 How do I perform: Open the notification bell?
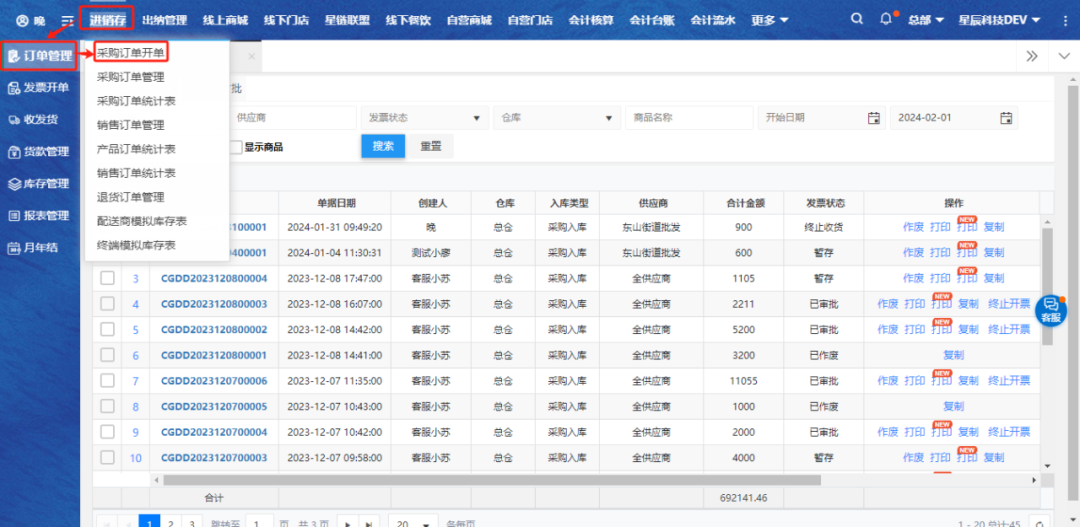tap(886, 20)
